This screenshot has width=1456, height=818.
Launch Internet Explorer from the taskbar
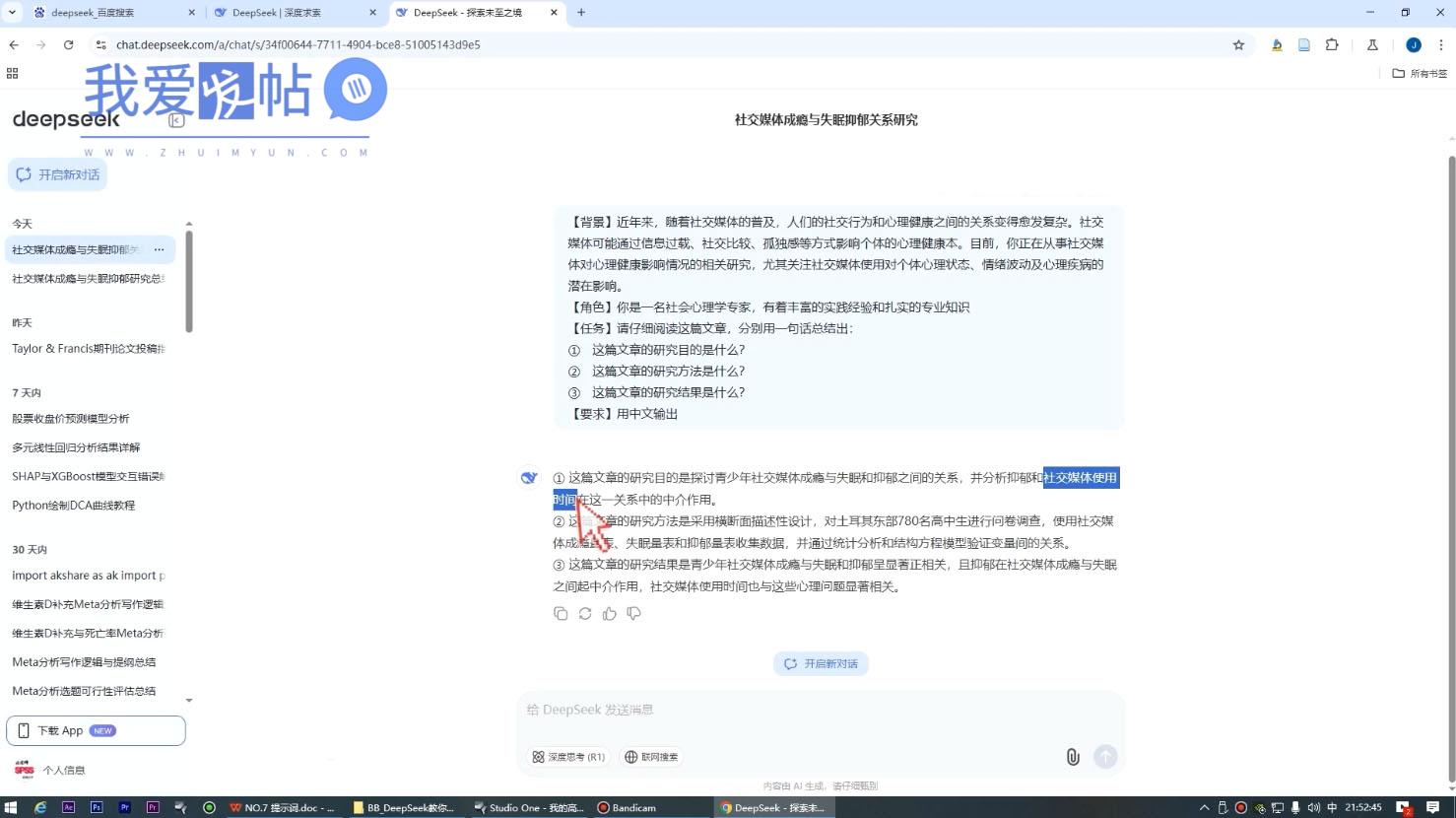(40, 807)
